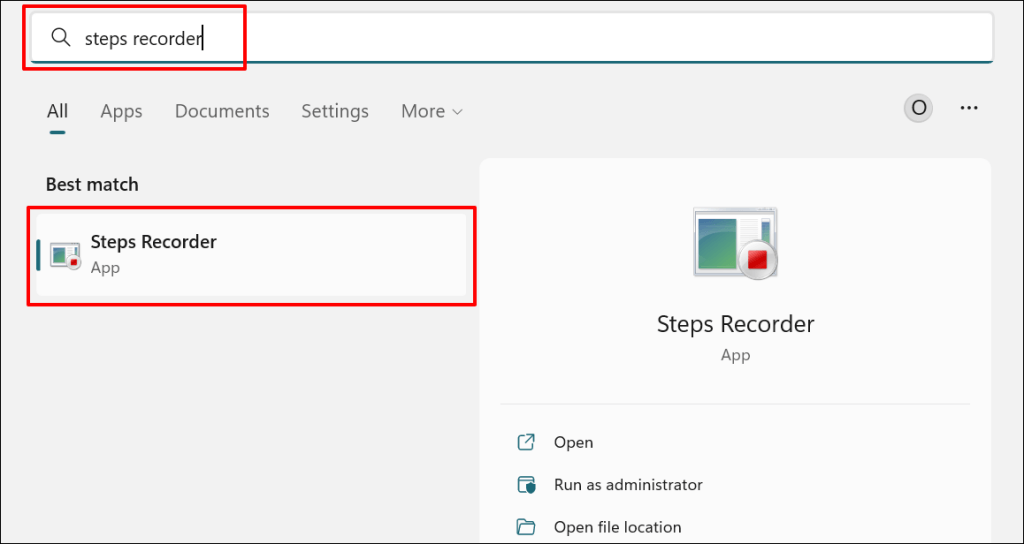Open the Documents filter tab
Image resolution: width=1024 pixels, height=544 pixels.
[222, 111]
